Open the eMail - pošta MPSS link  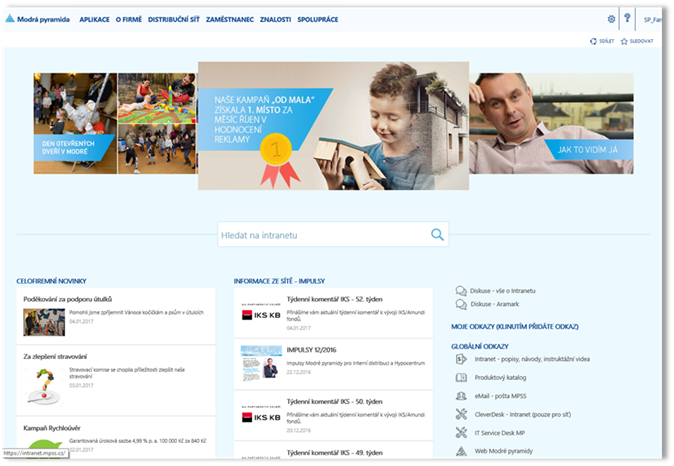(500, 396)
